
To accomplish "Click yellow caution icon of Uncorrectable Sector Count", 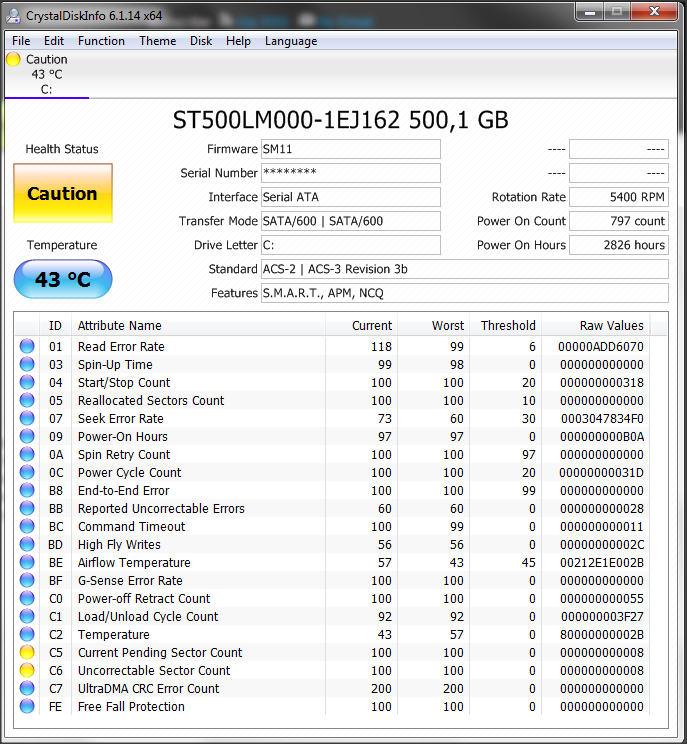I will tap(27, 670).
